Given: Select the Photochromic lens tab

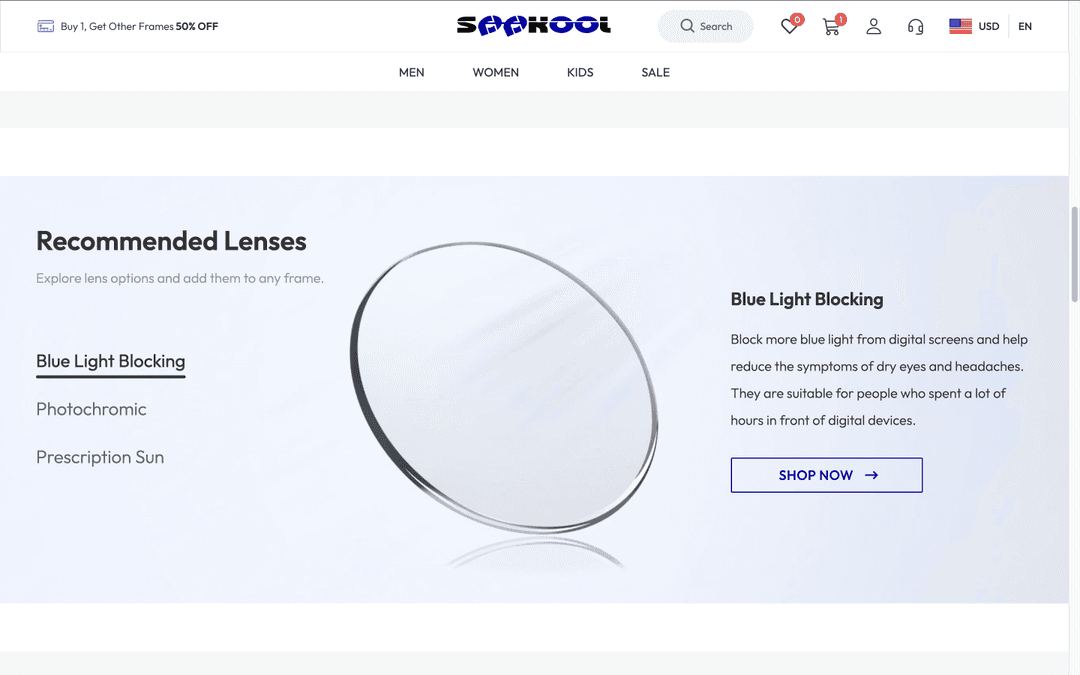Looking at the screenshot, I should coord(91,409).
